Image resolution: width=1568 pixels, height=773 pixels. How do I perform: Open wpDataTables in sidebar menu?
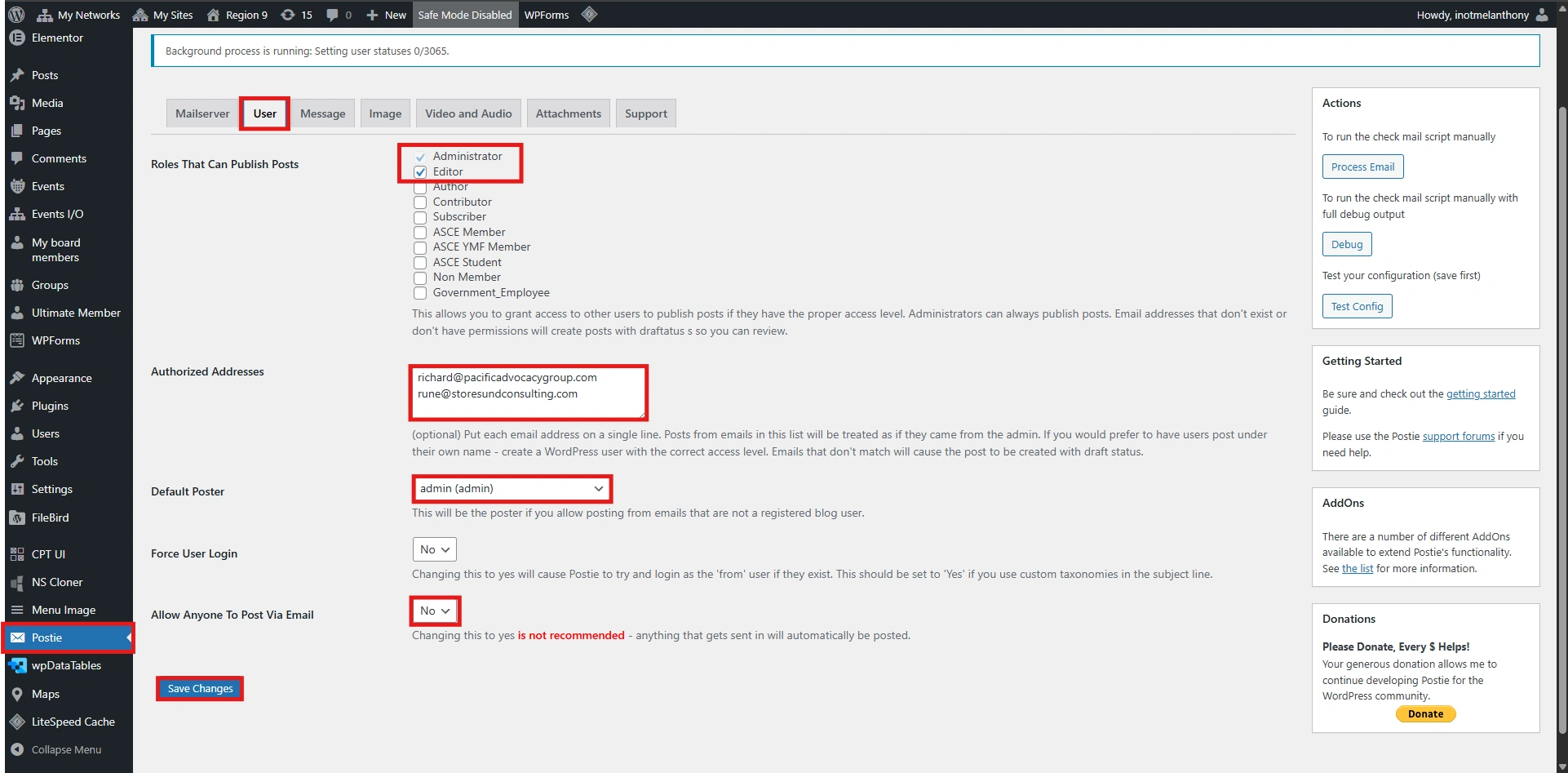point(69,665)
